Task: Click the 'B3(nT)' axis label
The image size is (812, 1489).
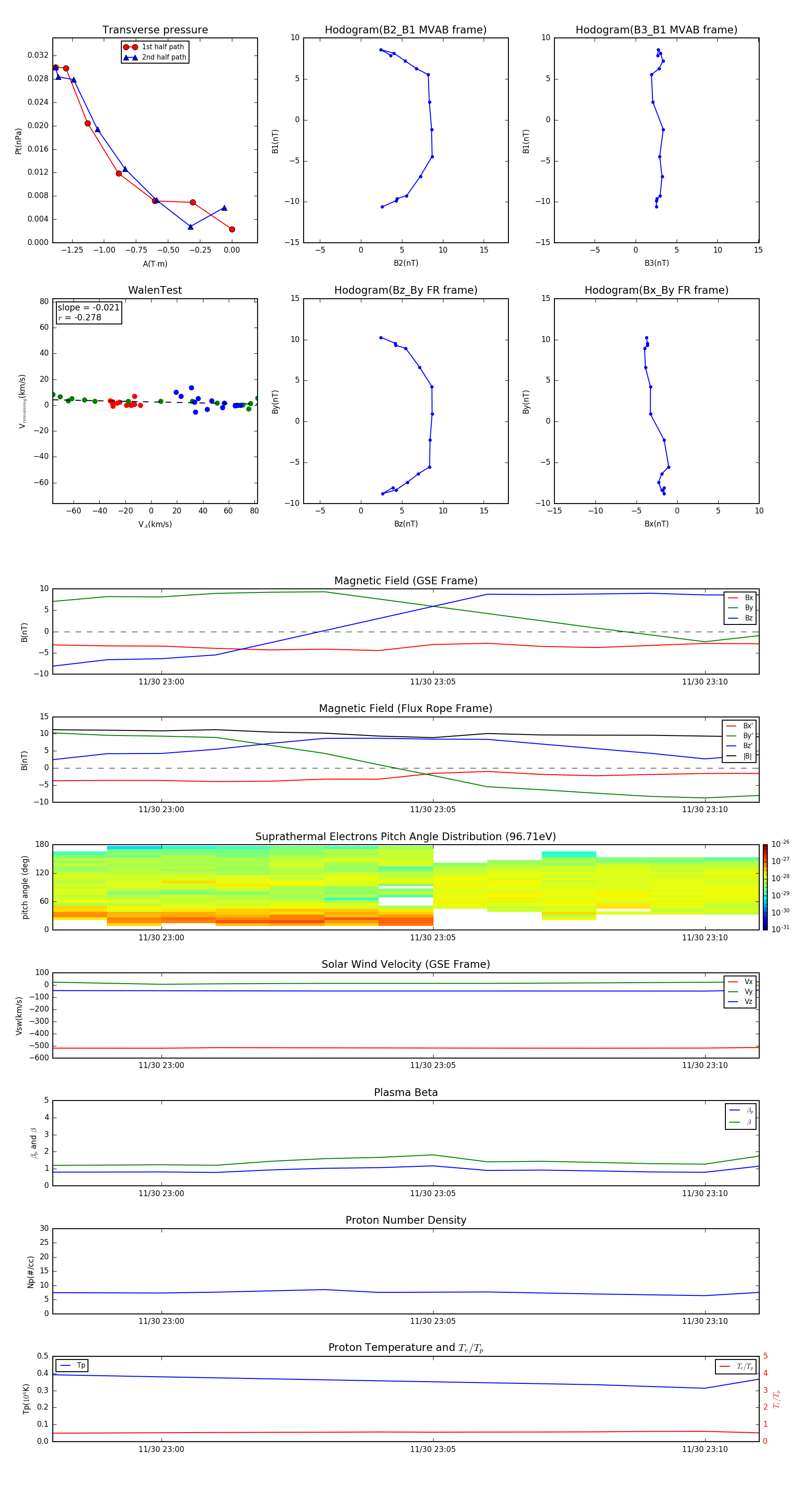Action: click(x=656, y=263)
